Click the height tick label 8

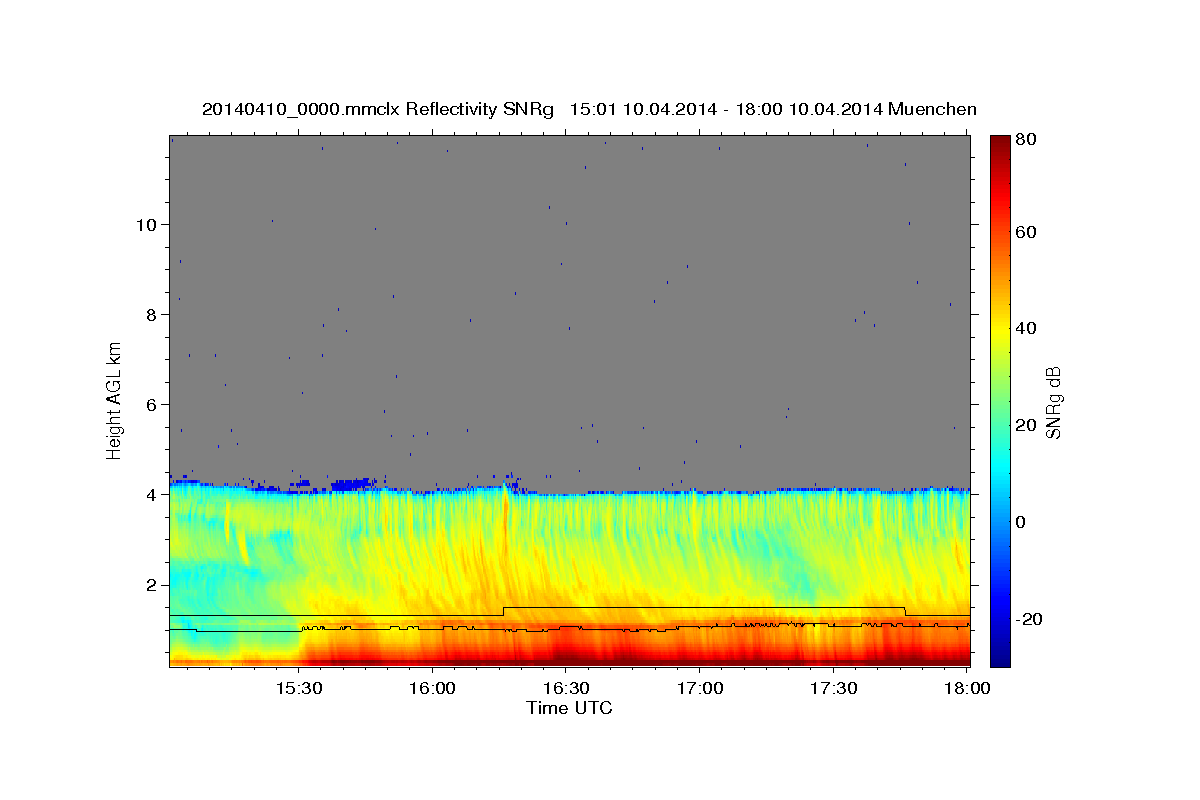[x=153, y=314]
